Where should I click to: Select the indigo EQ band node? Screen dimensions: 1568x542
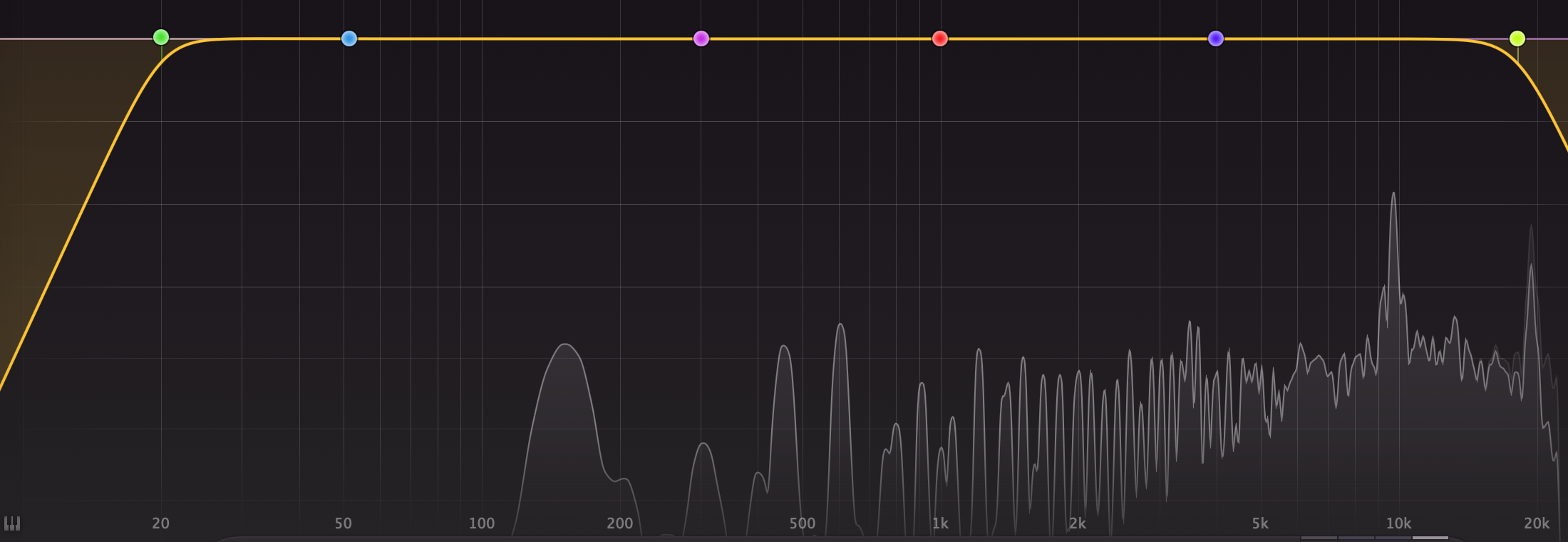(1216, 39)
